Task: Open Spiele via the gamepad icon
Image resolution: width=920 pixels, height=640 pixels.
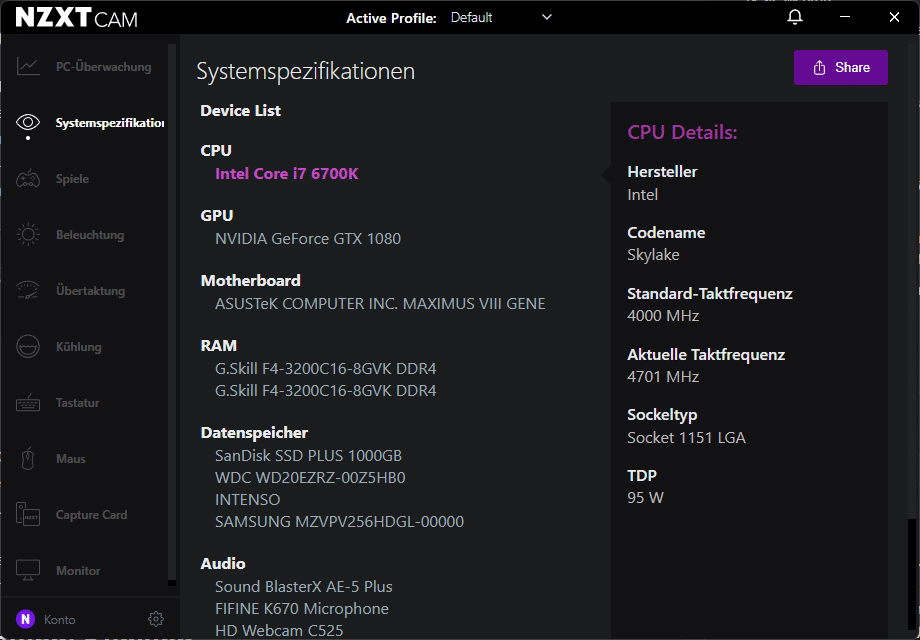Action: coord(28,179)
